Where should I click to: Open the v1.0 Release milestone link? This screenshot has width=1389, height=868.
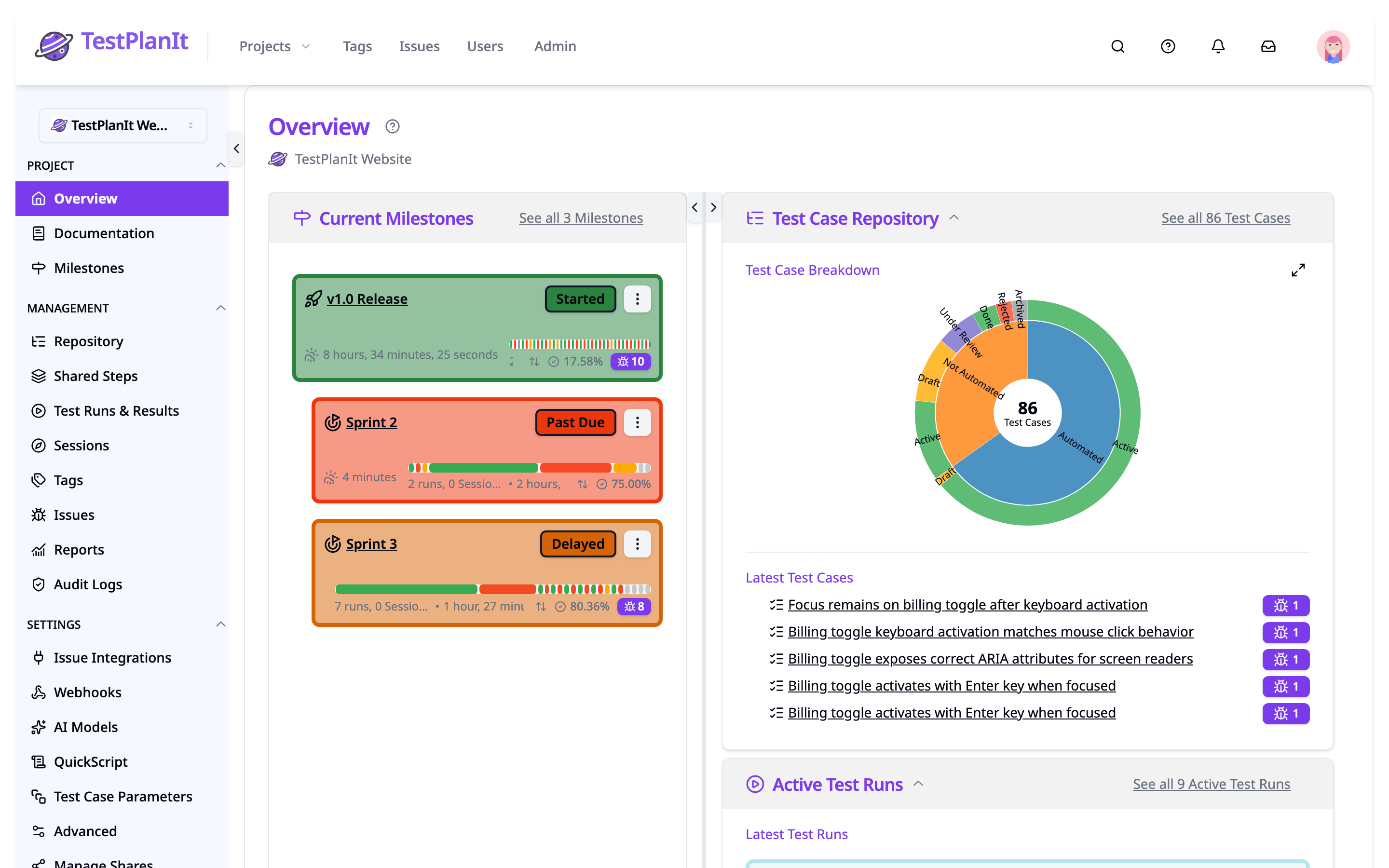click(x=367, y=299)
